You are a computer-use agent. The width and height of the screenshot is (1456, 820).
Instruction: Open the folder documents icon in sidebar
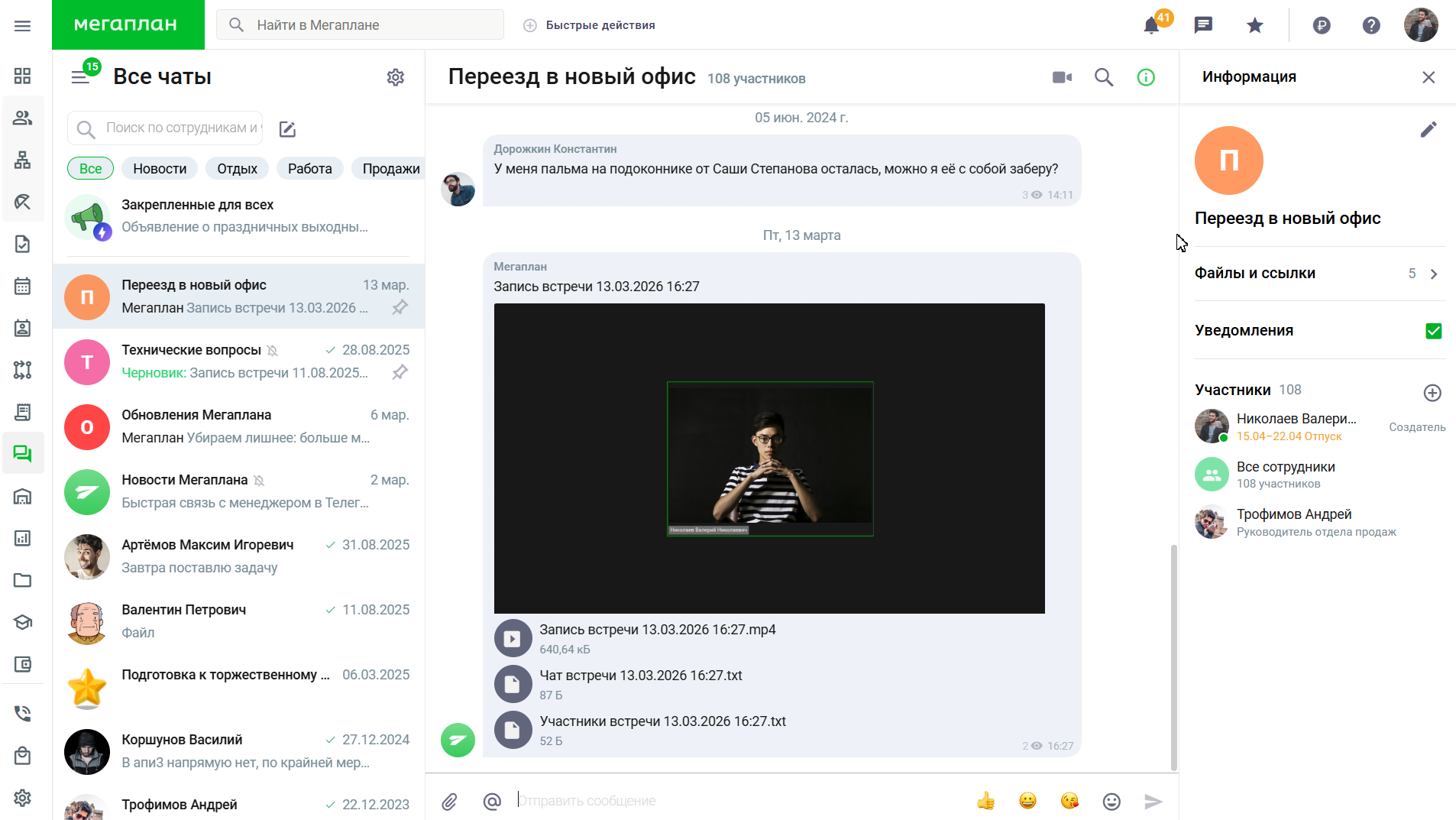(x=23, y=580)
